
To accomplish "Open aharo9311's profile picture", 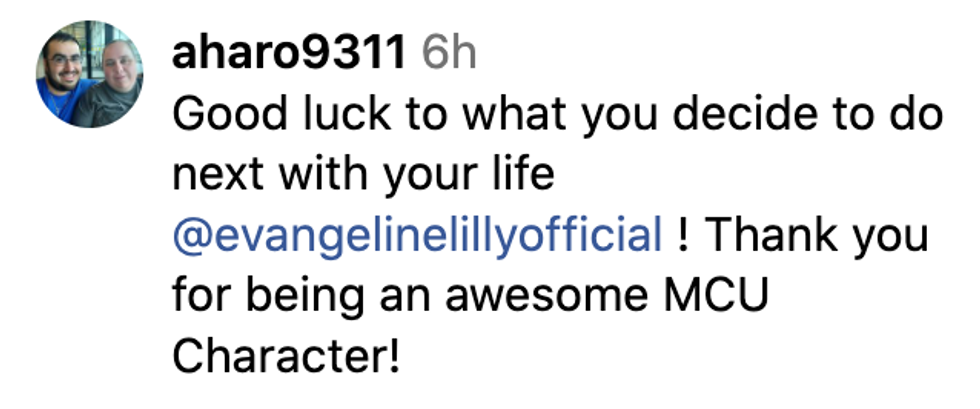I will tap(89, 74).
